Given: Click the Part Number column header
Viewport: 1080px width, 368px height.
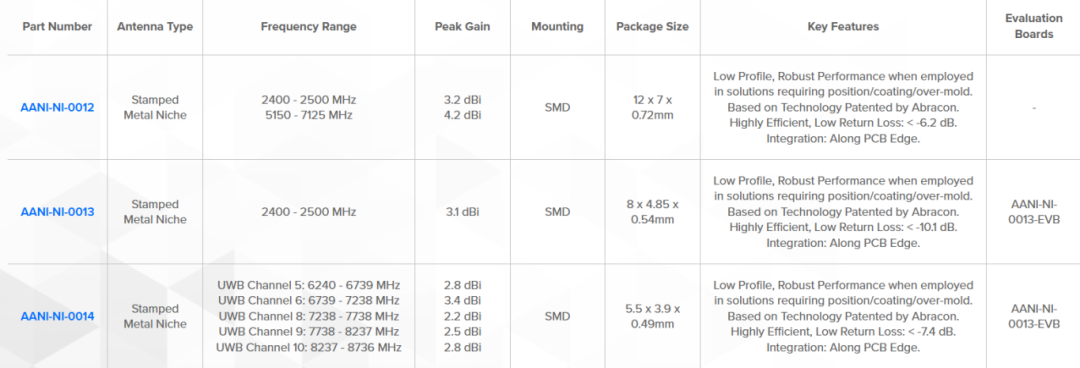Looking at the screenshot, I should coord(57,27).
